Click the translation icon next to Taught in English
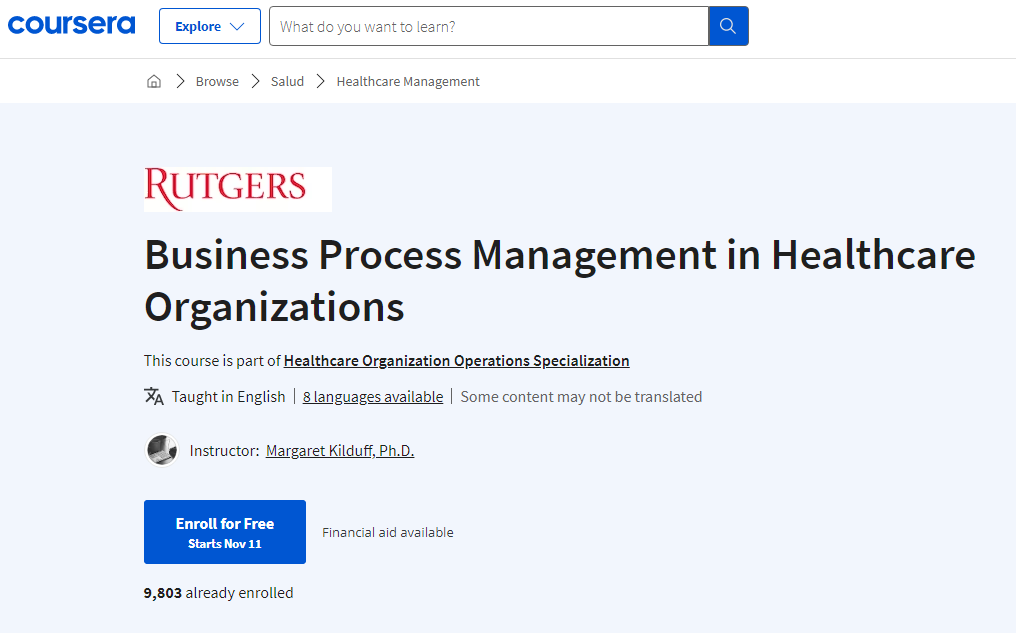Image resolution: width=1016 pixels, height=633 pixels. pos(154,396)
